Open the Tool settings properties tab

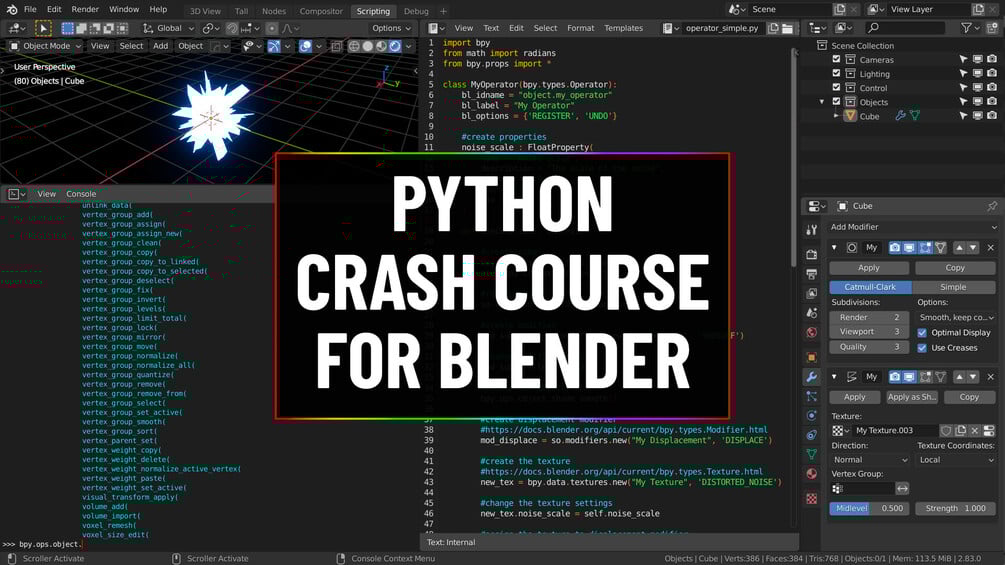[x=811, y=230]
